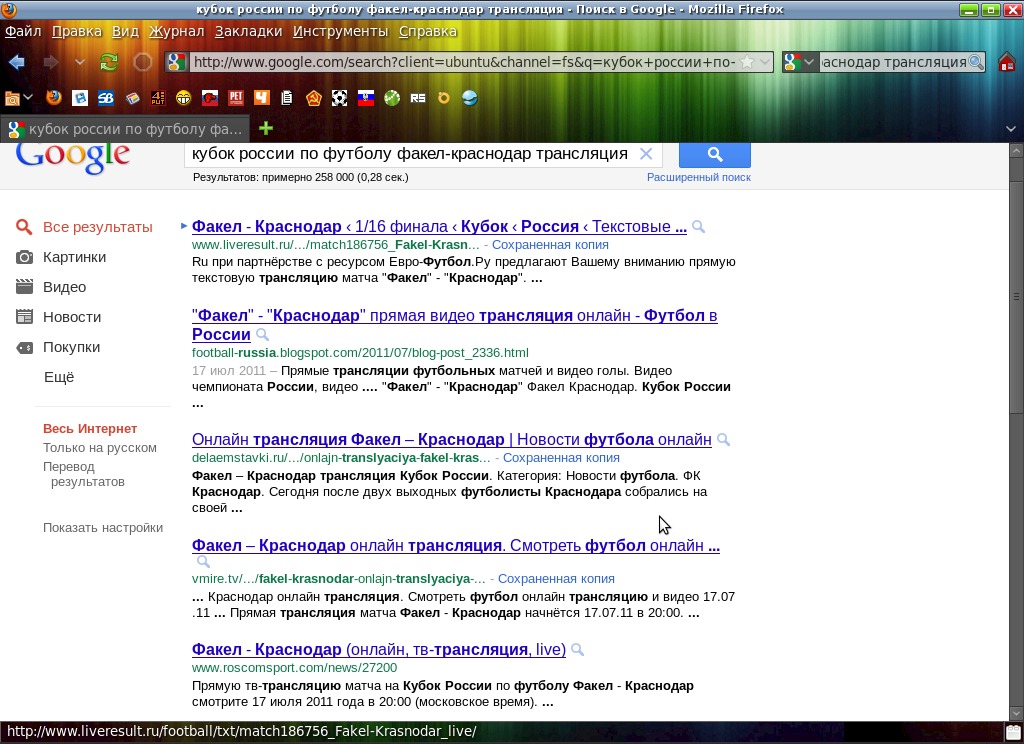Open the Russian flag bookmark icon
This screenshot has width=1024, height=744.
point(366,98)
